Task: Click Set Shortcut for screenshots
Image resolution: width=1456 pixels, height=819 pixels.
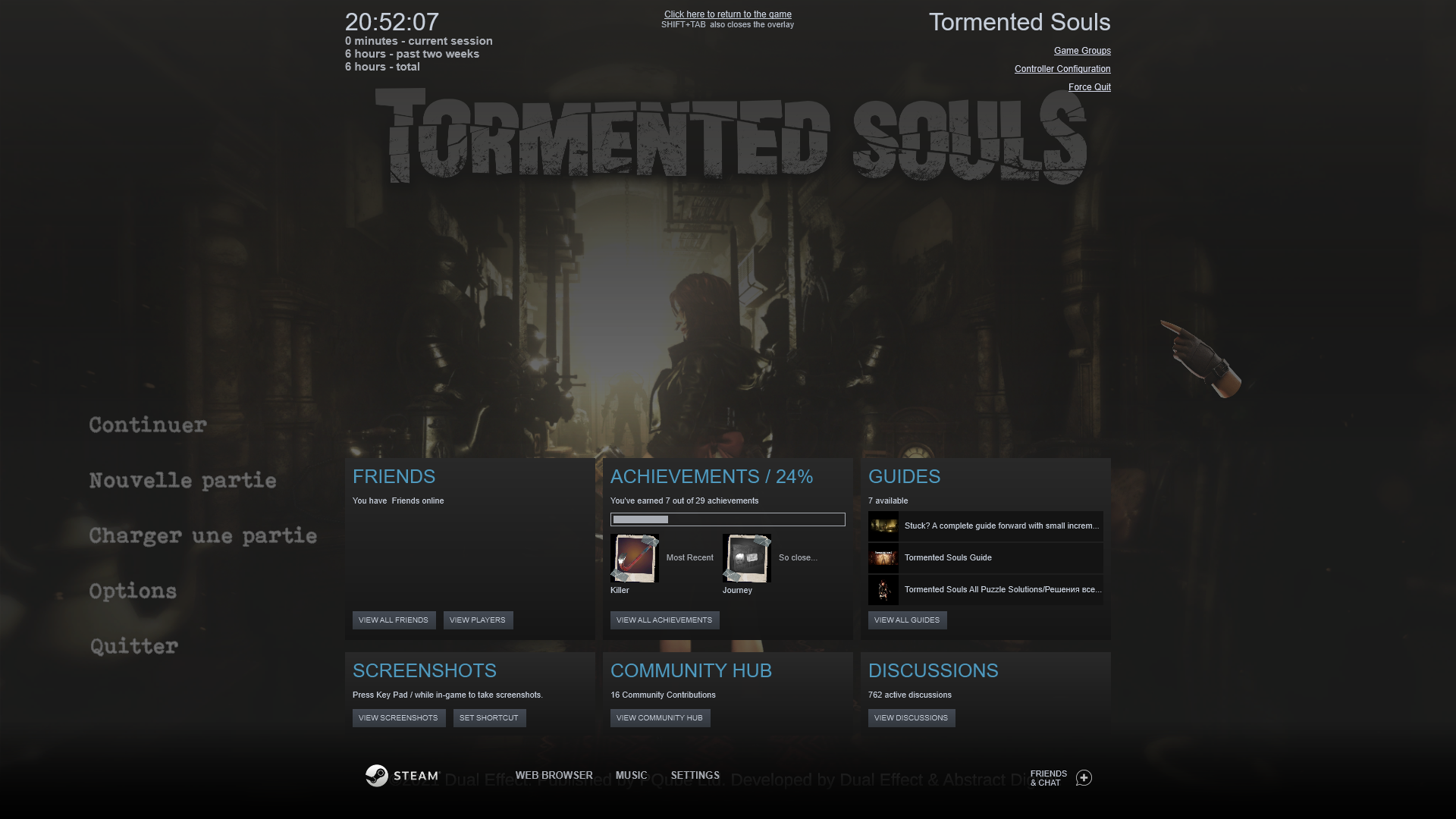Action: [x=490, y=718]
